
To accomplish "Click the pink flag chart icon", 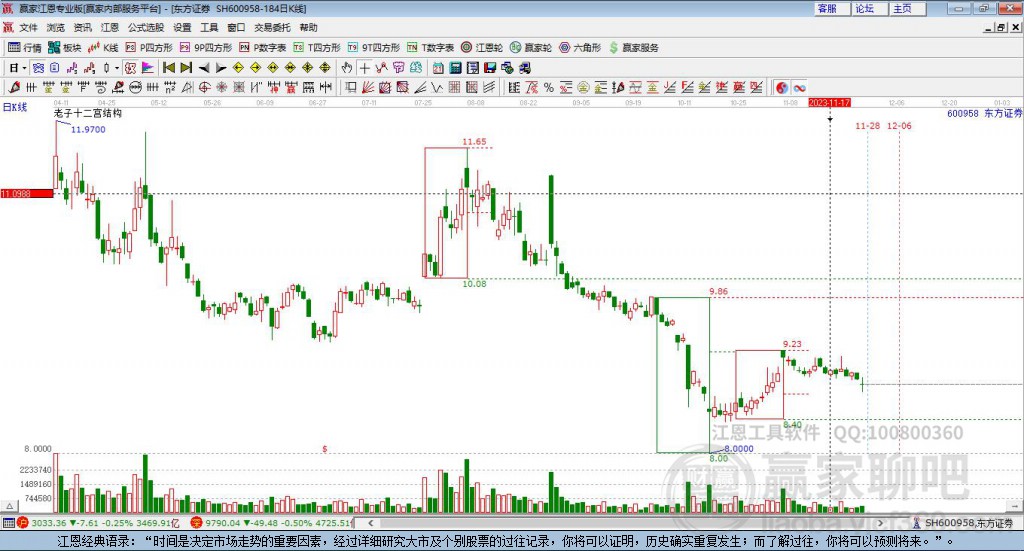I will click(x=148, y=68).
